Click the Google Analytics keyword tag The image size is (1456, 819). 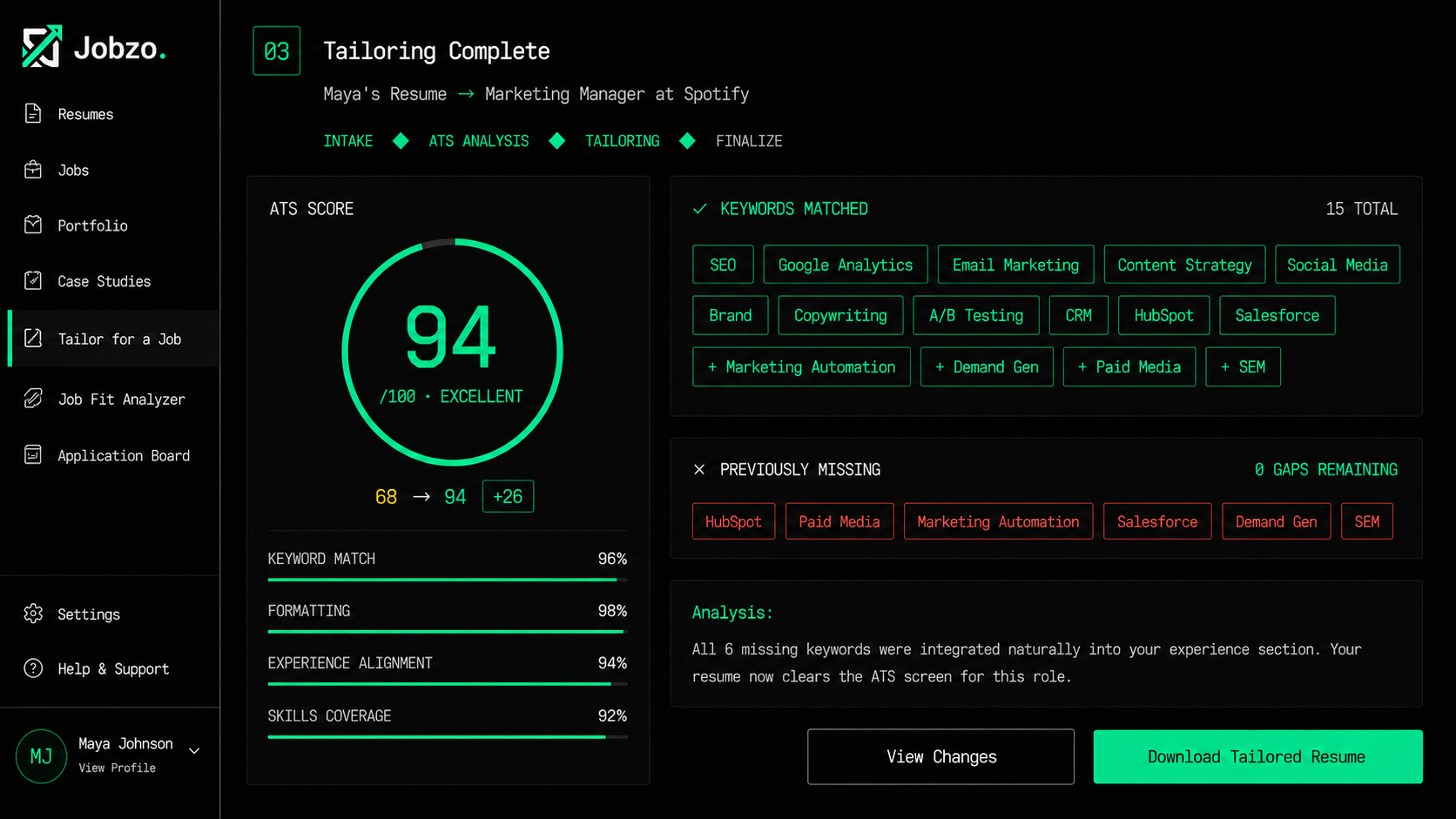846,265
